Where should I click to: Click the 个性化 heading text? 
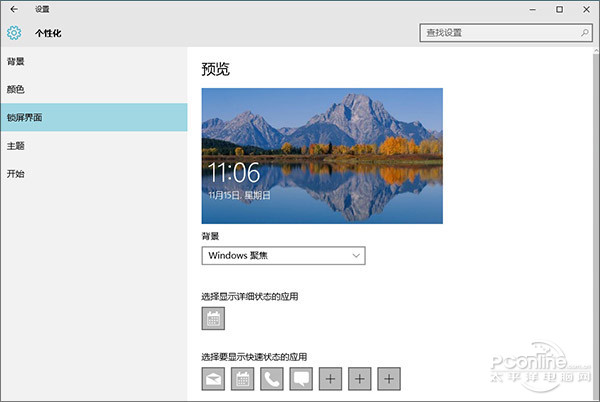(48, 33)
